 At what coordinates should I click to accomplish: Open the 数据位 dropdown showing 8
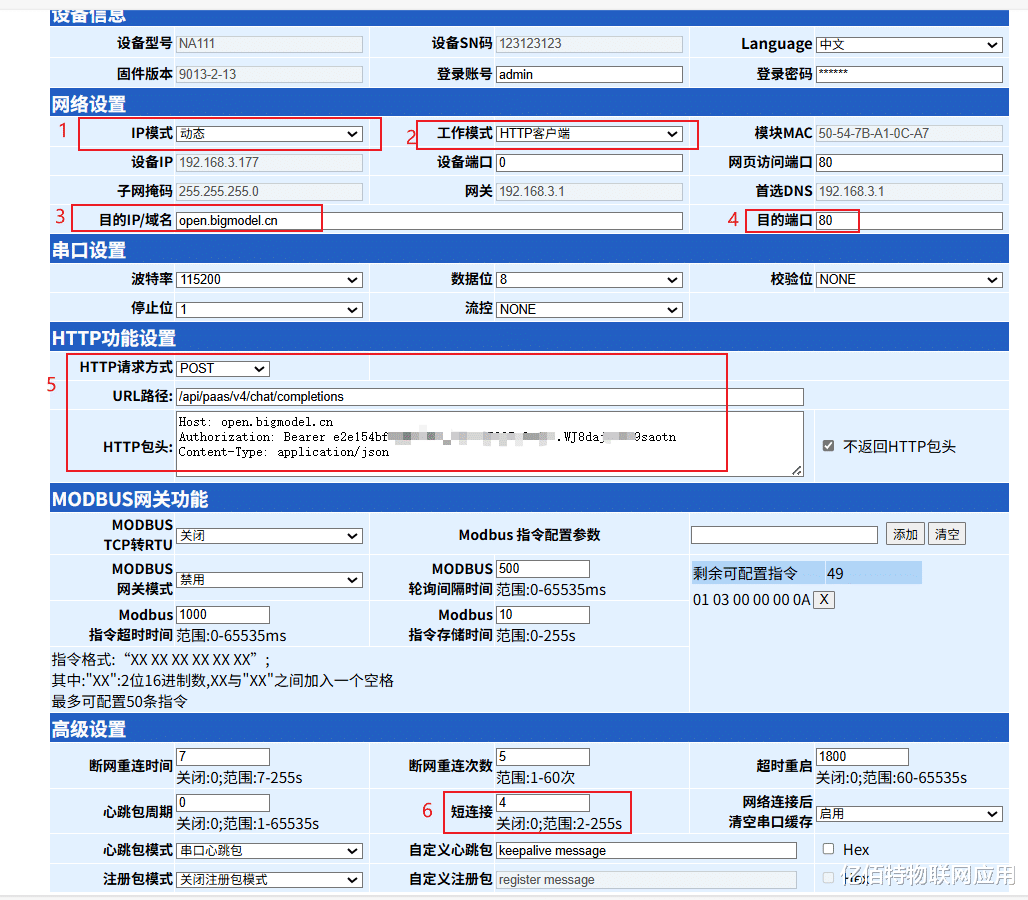click(x=589, y=279)
